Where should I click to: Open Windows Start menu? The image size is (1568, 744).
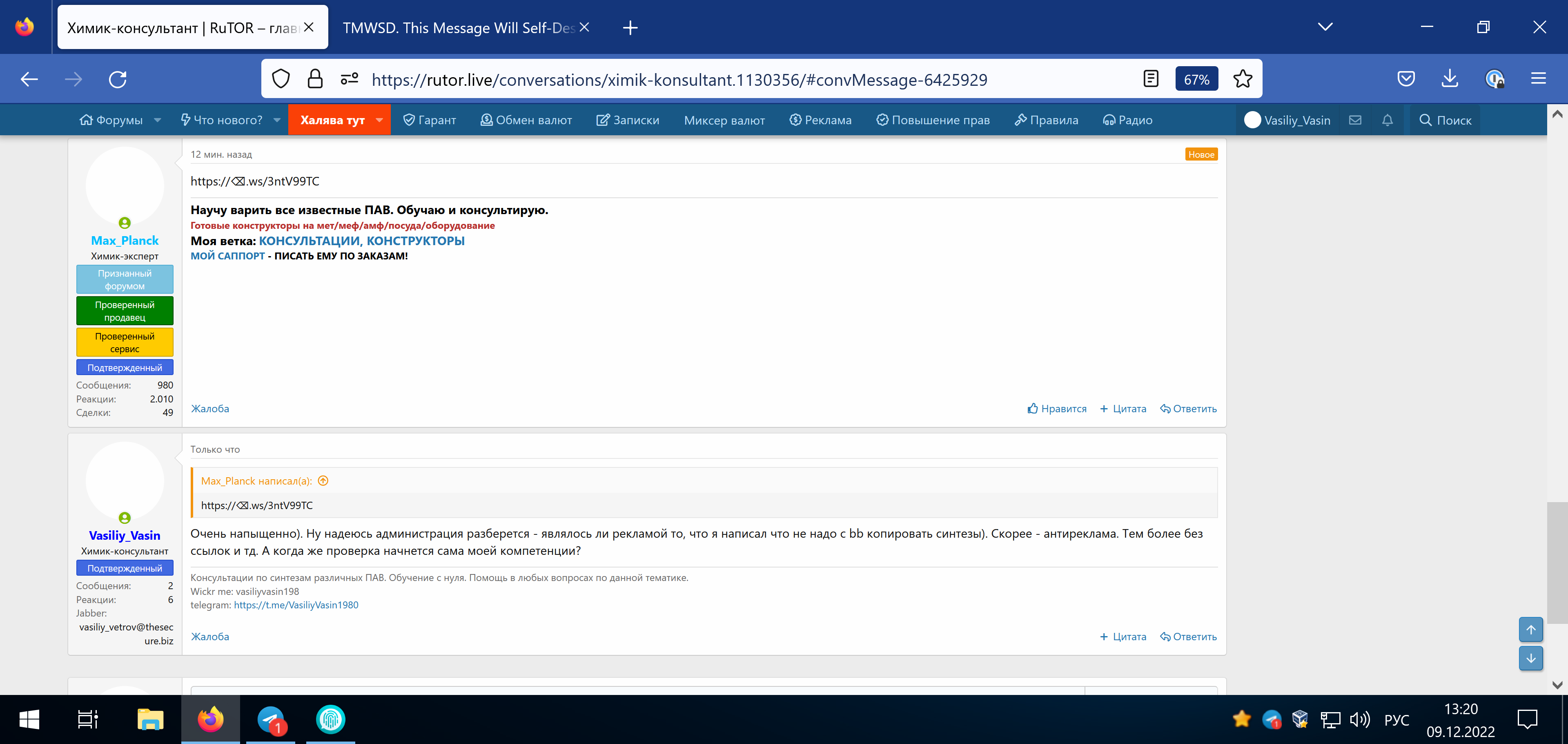29,719
